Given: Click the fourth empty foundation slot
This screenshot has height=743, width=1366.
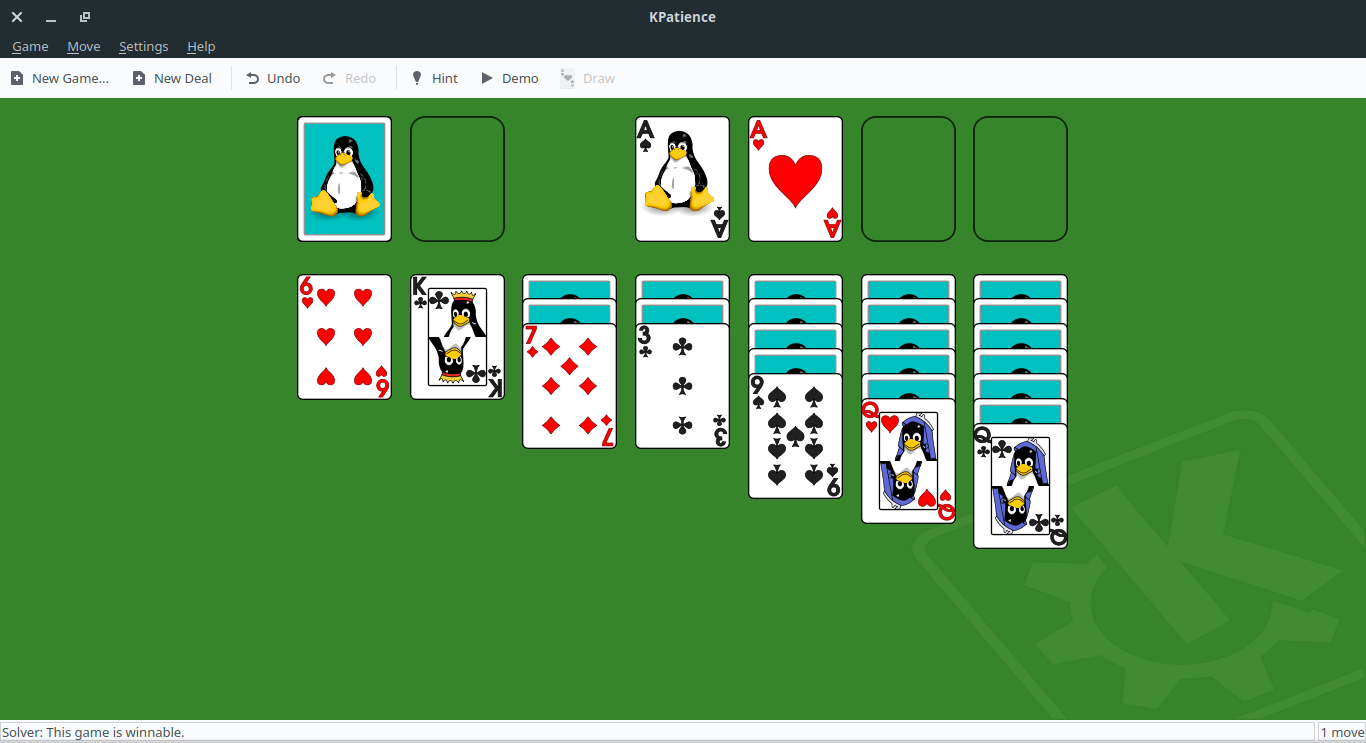Looking at the screenshot, I should [1020, 179].
